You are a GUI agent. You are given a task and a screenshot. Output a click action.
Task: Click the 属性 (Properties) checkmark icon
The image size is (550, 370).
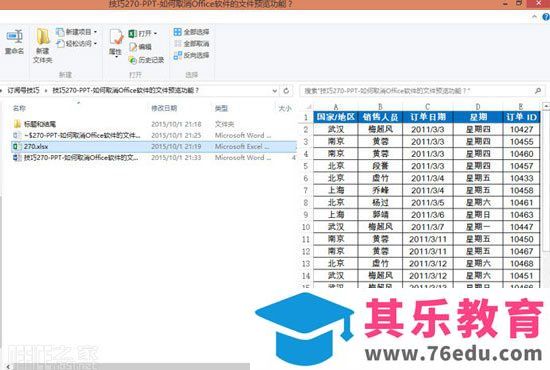116,37
